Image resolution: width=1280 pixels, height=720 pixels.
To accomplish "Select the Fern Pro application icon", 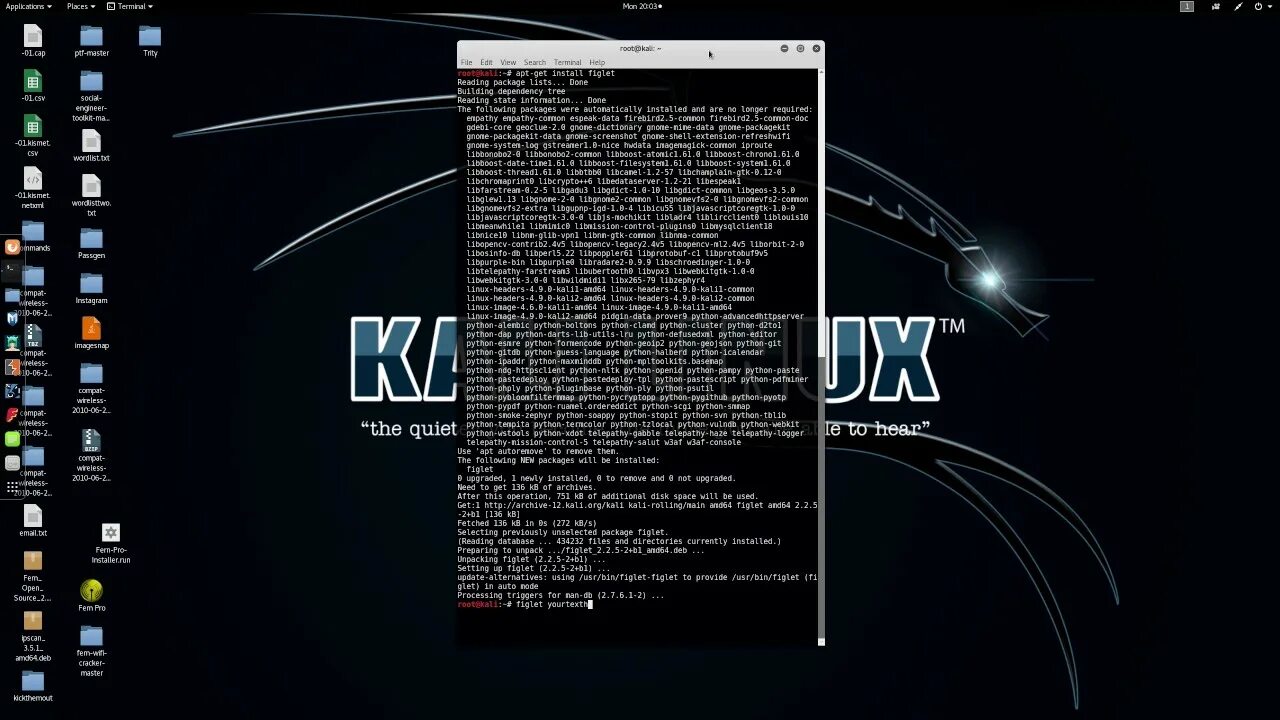I will [91, 596].
